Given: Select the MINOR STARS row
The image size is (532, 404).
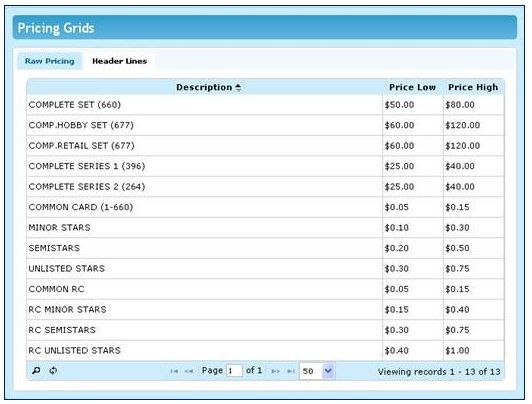Looking at the screenshot, I should [265, 228].
